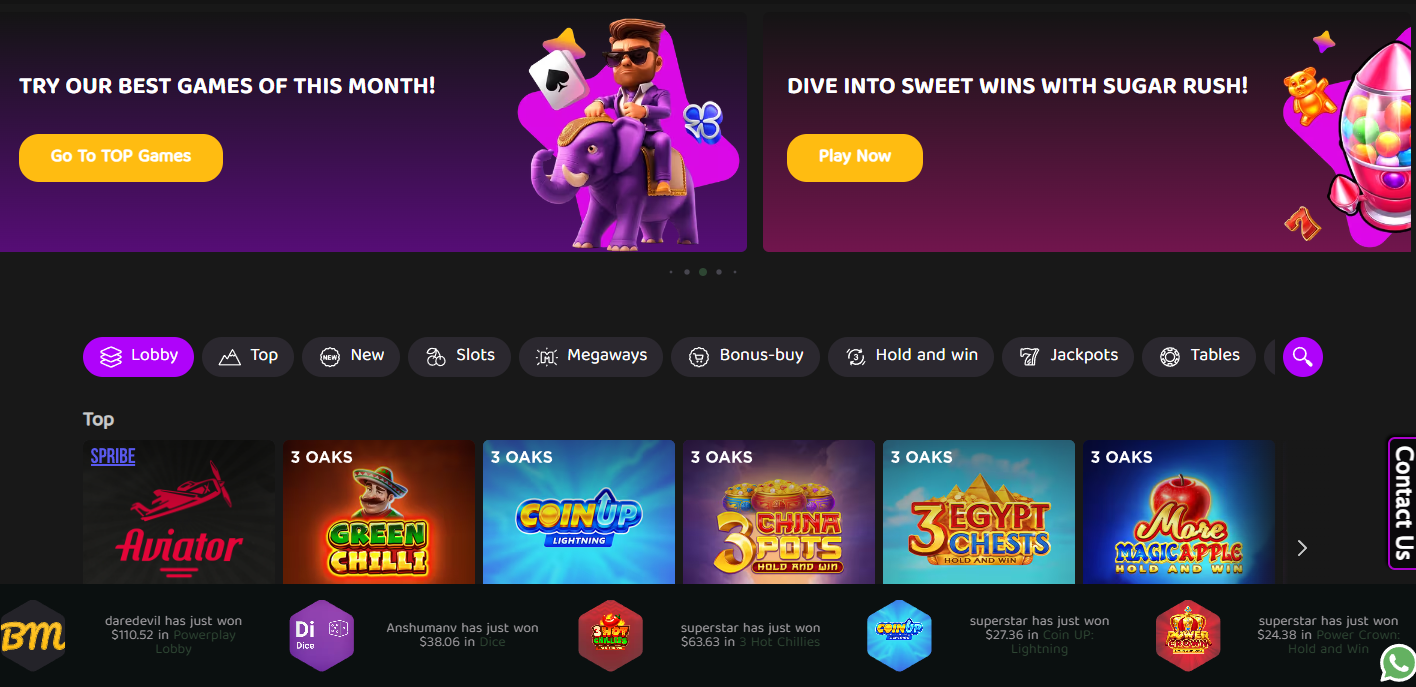The width and height of the screenshot is (1416, 687).
Task: Open the Aviator game thumbnail
Action: (179, 512)
